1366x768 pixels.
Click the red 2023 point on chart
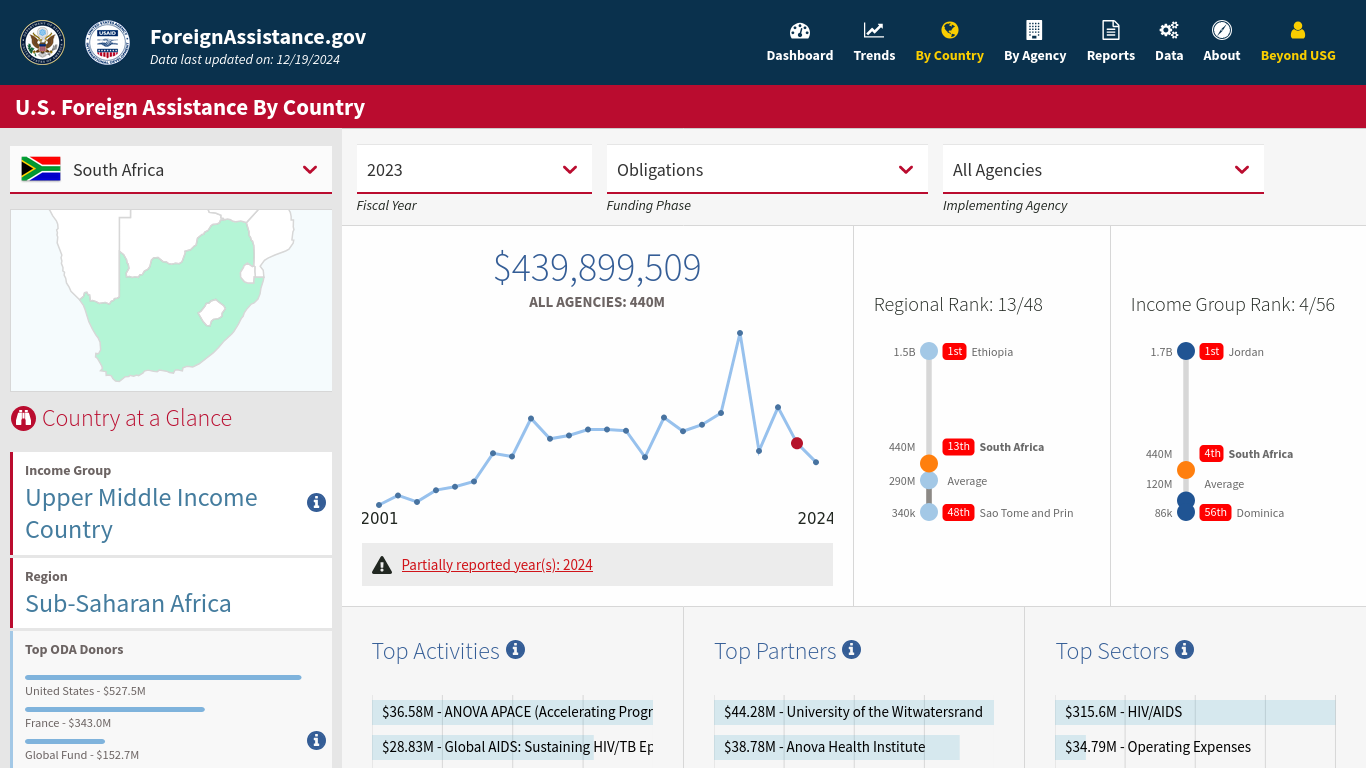797,443
